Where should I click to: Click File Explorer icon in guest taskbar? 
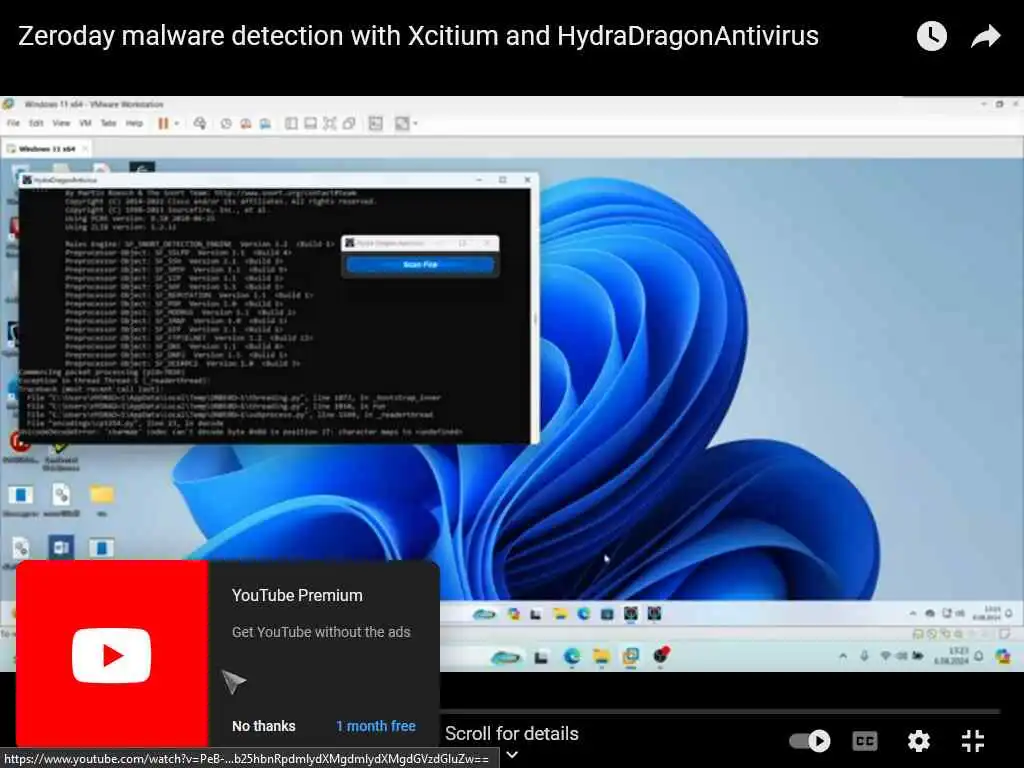560,613
